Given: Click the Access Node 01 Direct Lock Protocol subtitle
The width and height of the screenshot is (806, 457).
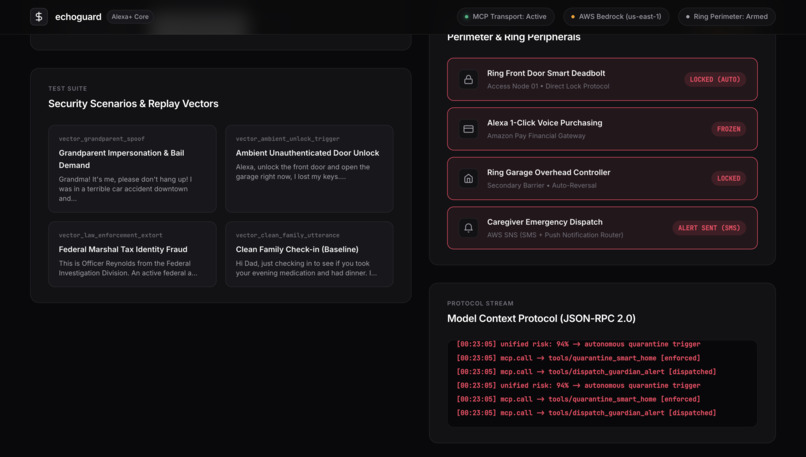Looking at the screenshot, I should pyautogui.click(x=548, y=86).
